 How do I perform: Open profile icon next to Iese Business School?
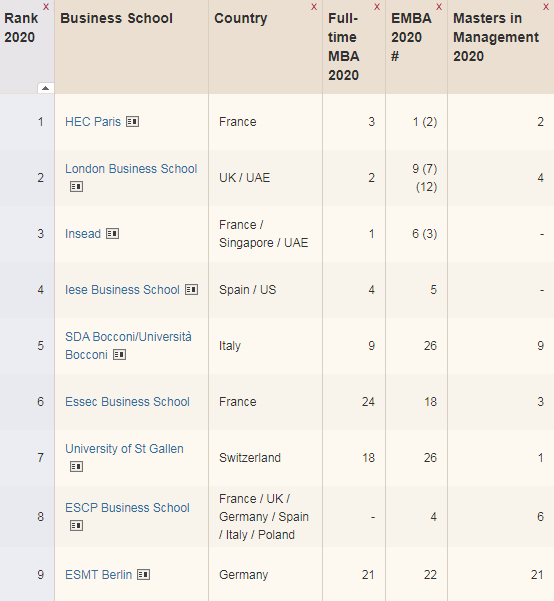tap(191, 290)
